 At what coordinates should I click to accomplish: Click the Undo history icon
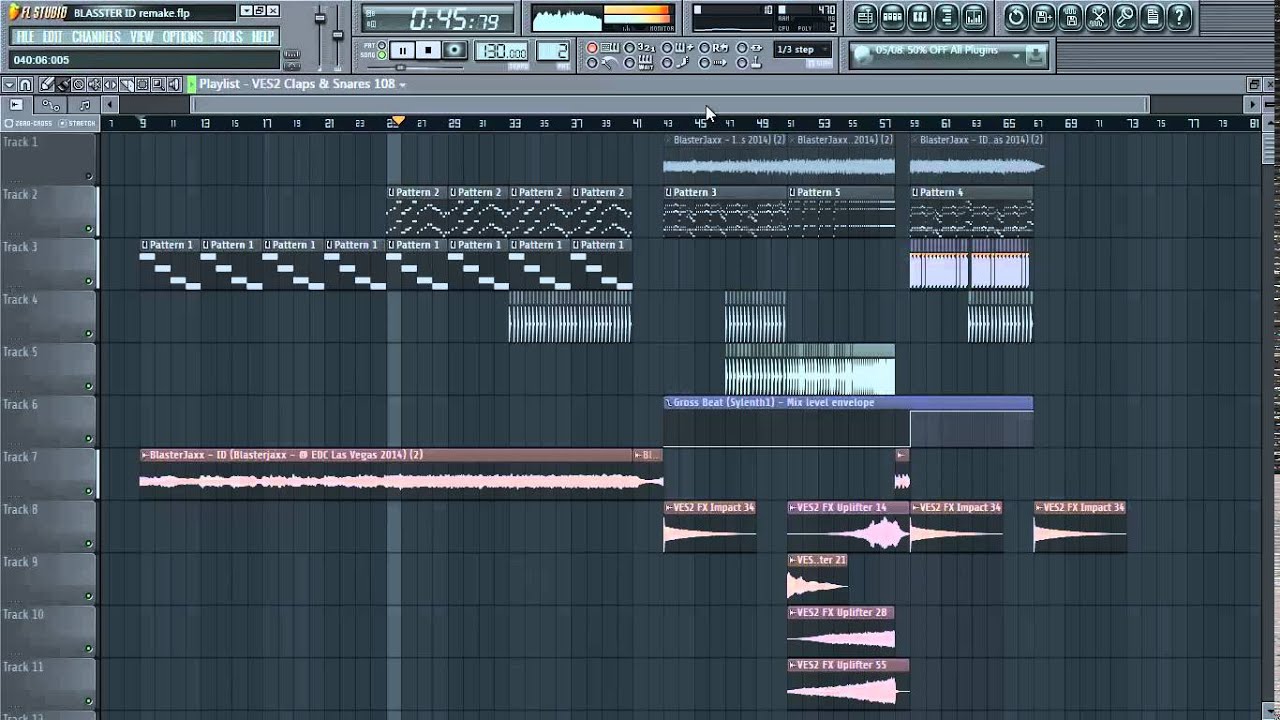1016,16
